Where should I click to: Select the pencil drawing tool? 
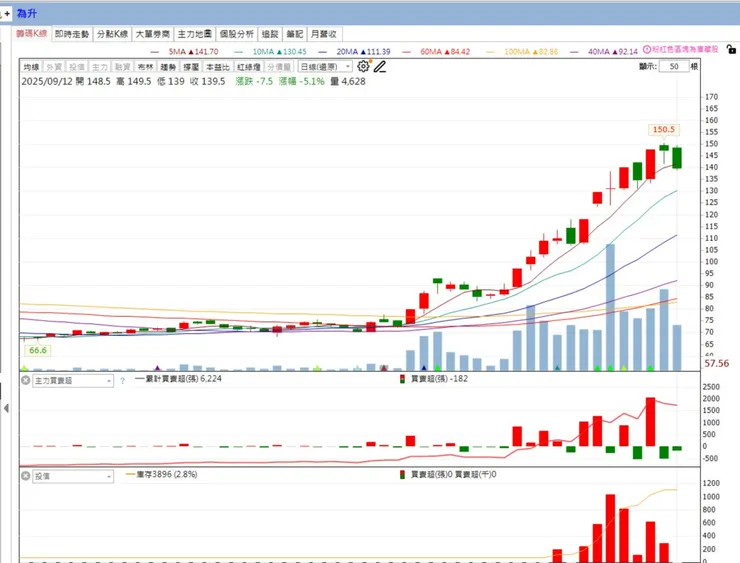point(380,67)
